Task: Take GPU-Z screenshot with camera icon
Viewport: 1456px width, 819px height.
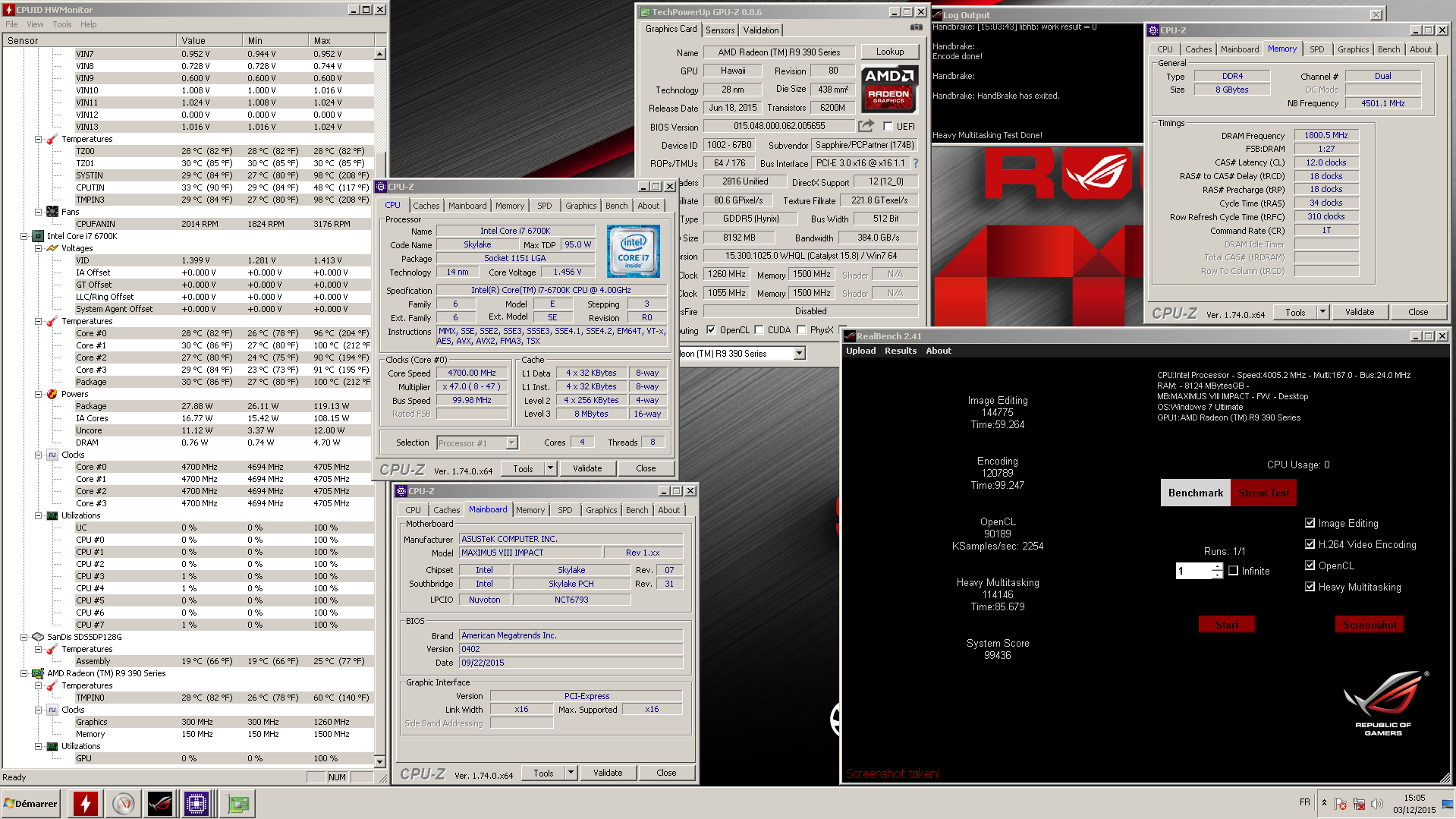Action: (917, 27)
